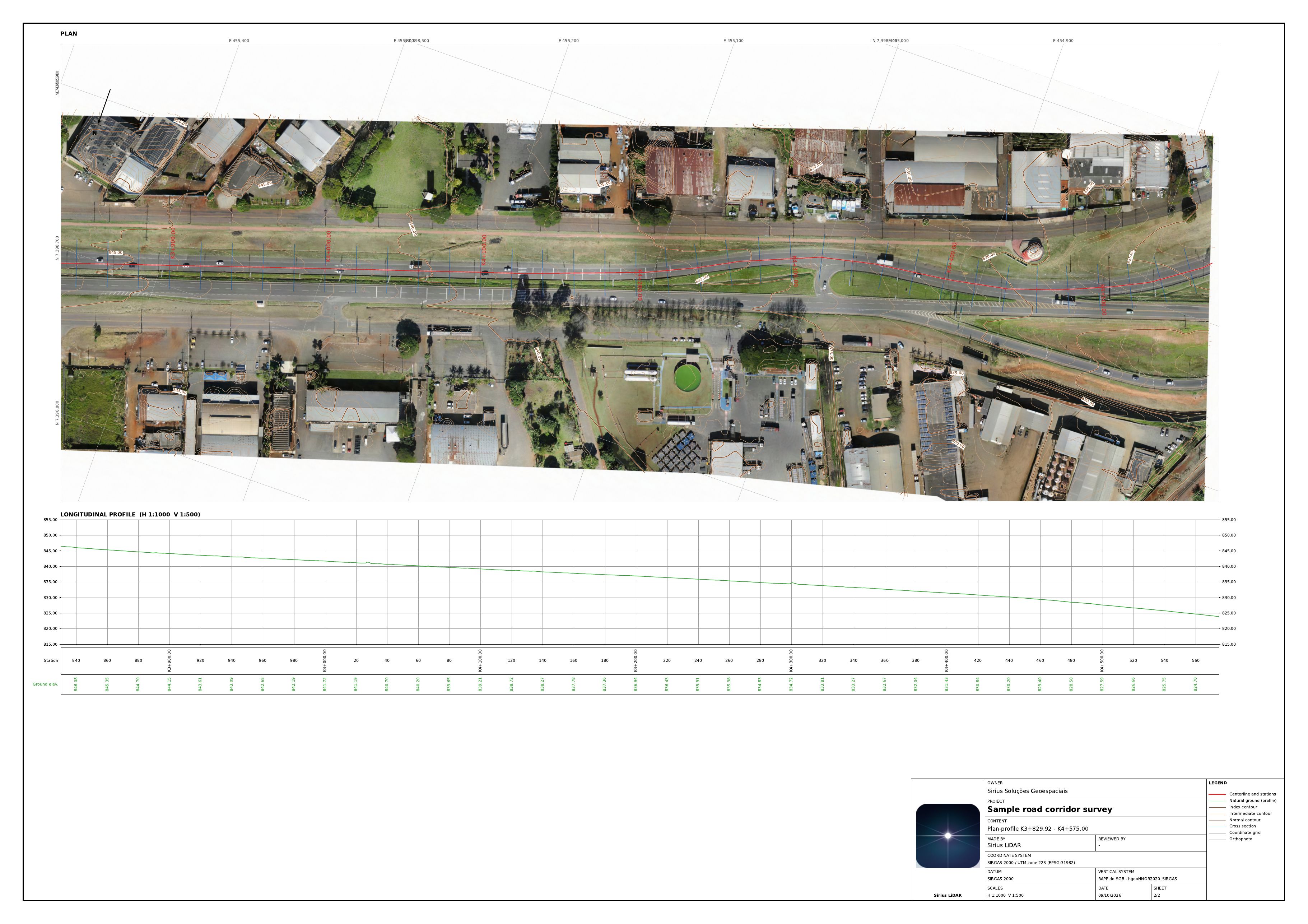Click the green ground profile line
The width and height of the screenshot is (1308, 924).
640,576
